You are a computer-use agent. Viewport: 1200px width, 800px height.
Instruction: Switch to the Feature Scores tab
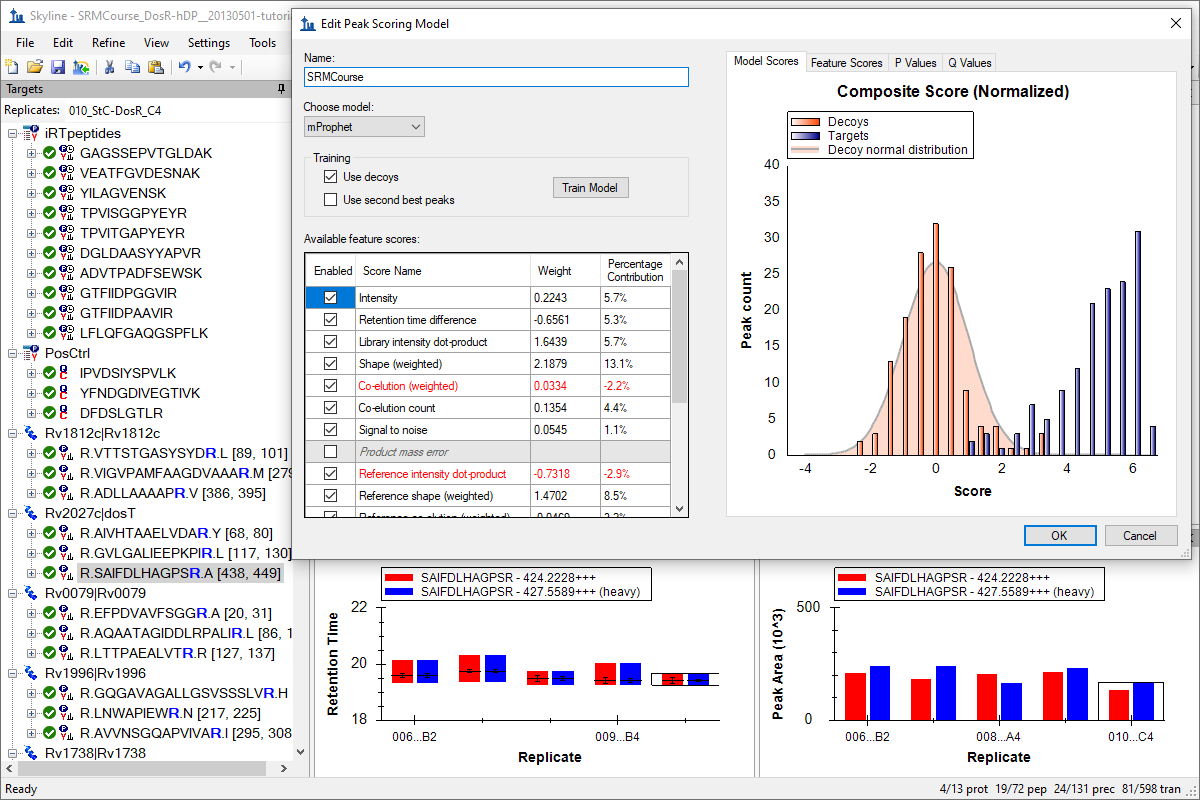pos(846,63)
